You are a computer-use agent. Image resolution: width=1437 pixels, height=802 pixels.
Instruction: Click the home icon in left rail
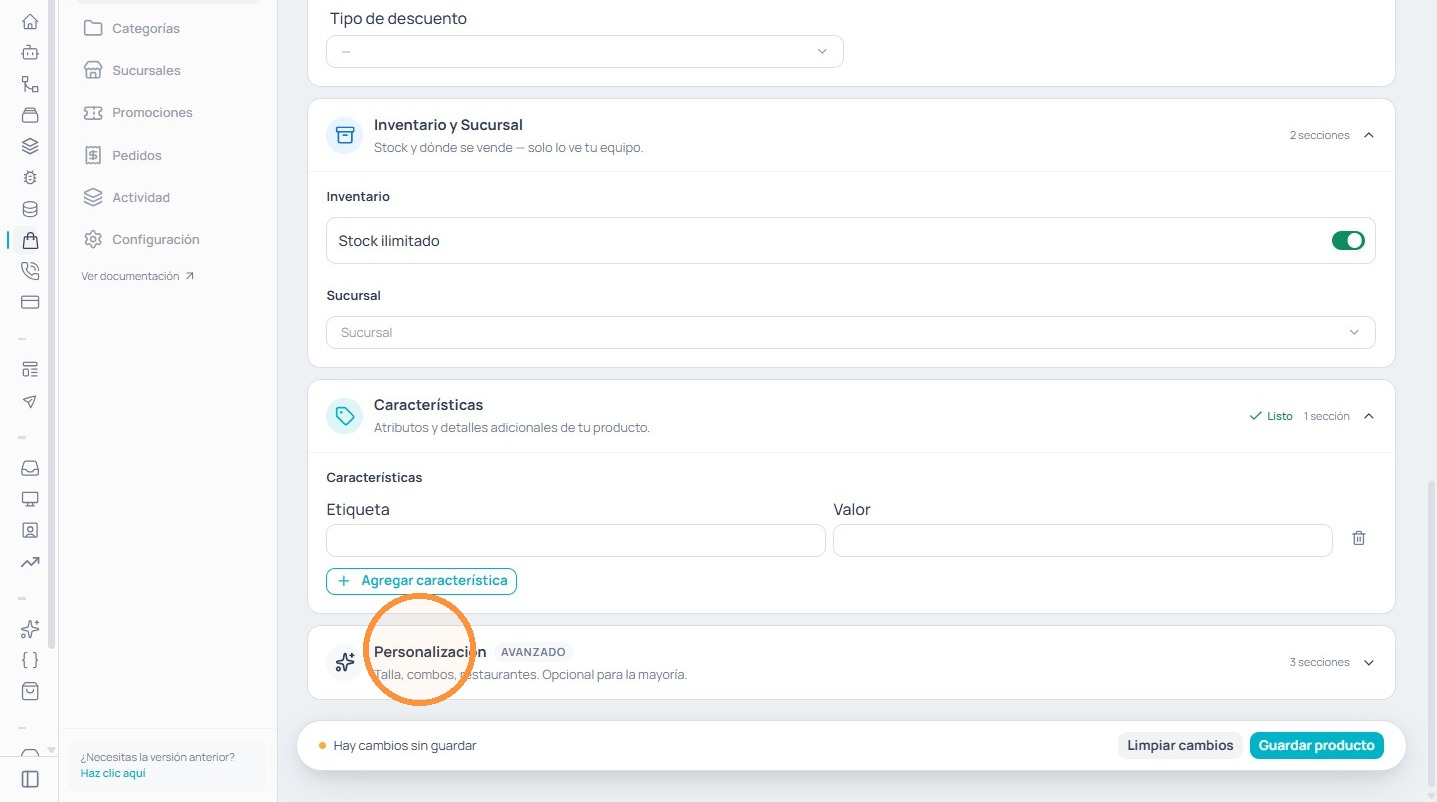tap(30, 21)
